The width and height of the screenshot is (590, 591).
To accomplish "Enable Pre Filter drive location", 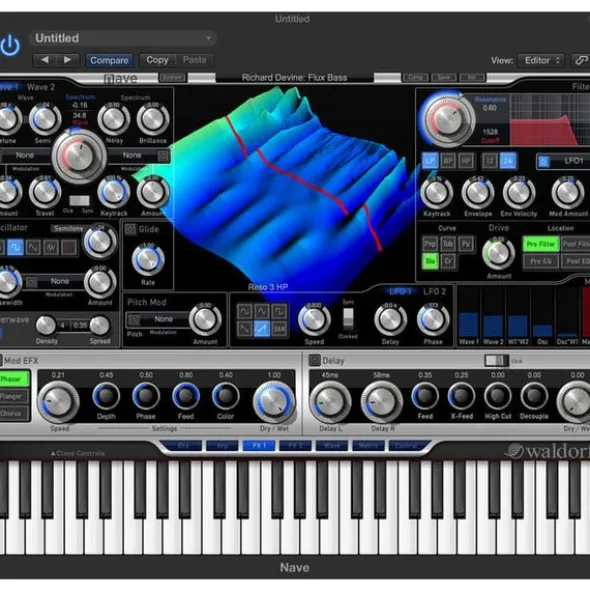I will pos(540,244).
